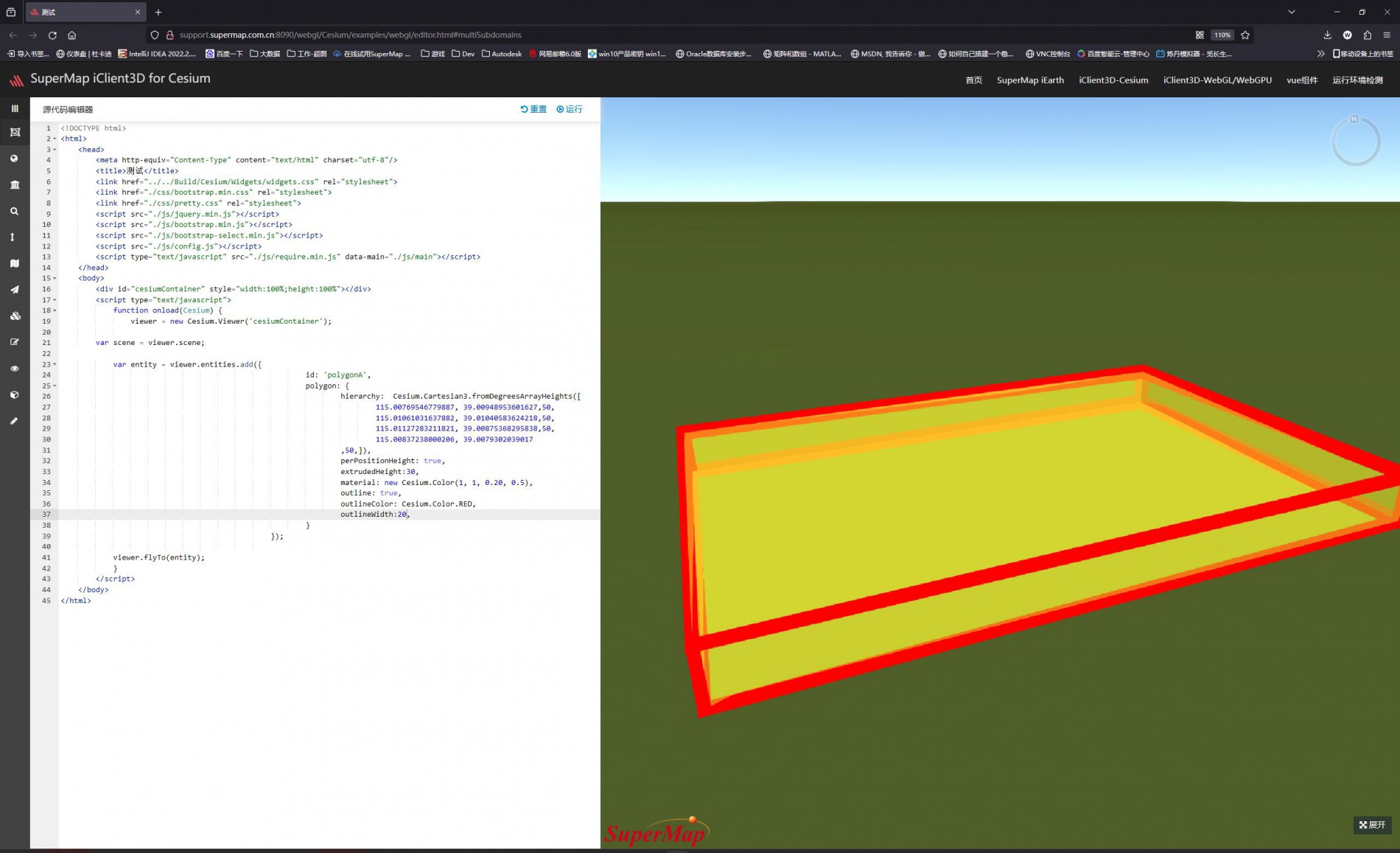Collapse the script block at line 17

click(x=55, y=300)
